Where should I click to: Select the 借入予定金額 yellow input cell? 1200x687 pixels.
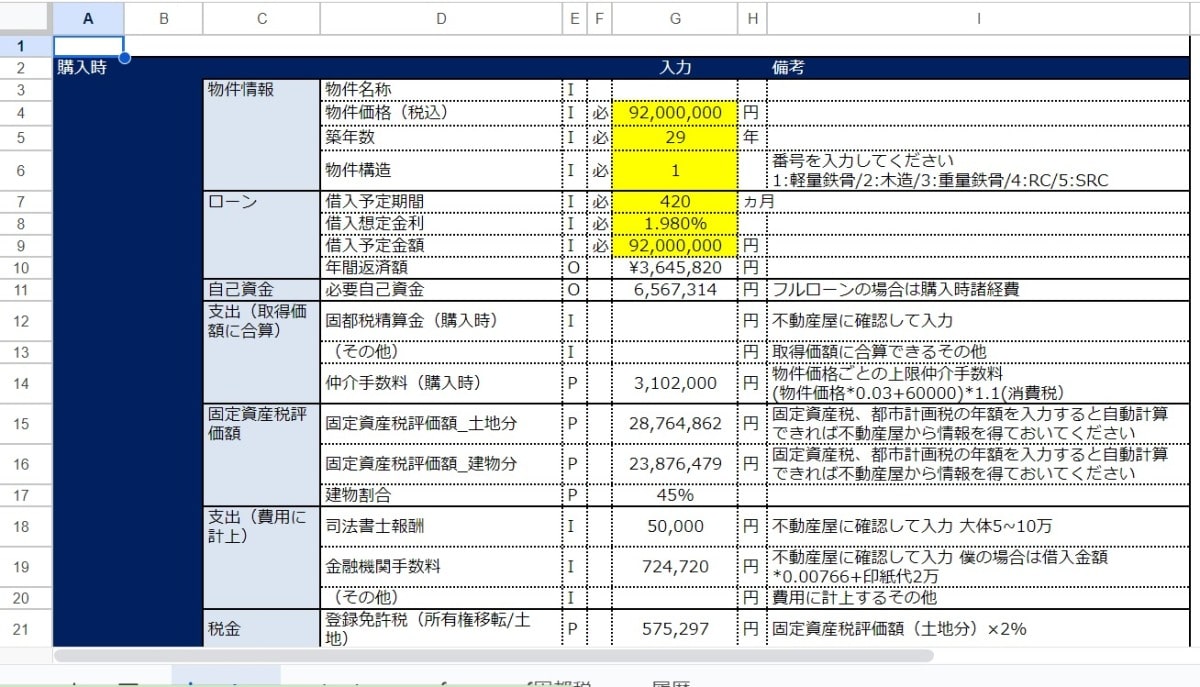675,246
